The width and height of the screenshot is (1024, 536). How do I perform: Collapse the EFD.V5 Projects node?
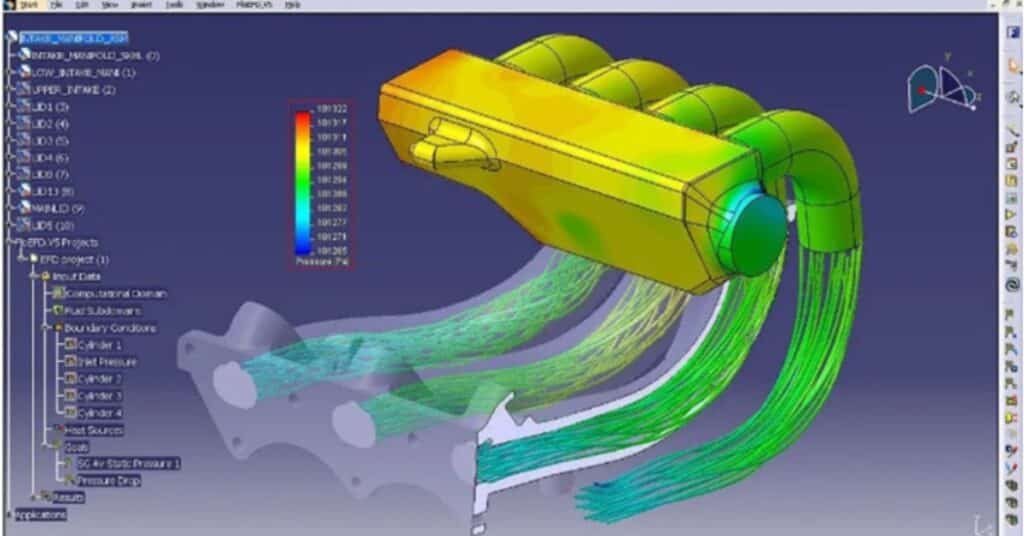point(9,242)
